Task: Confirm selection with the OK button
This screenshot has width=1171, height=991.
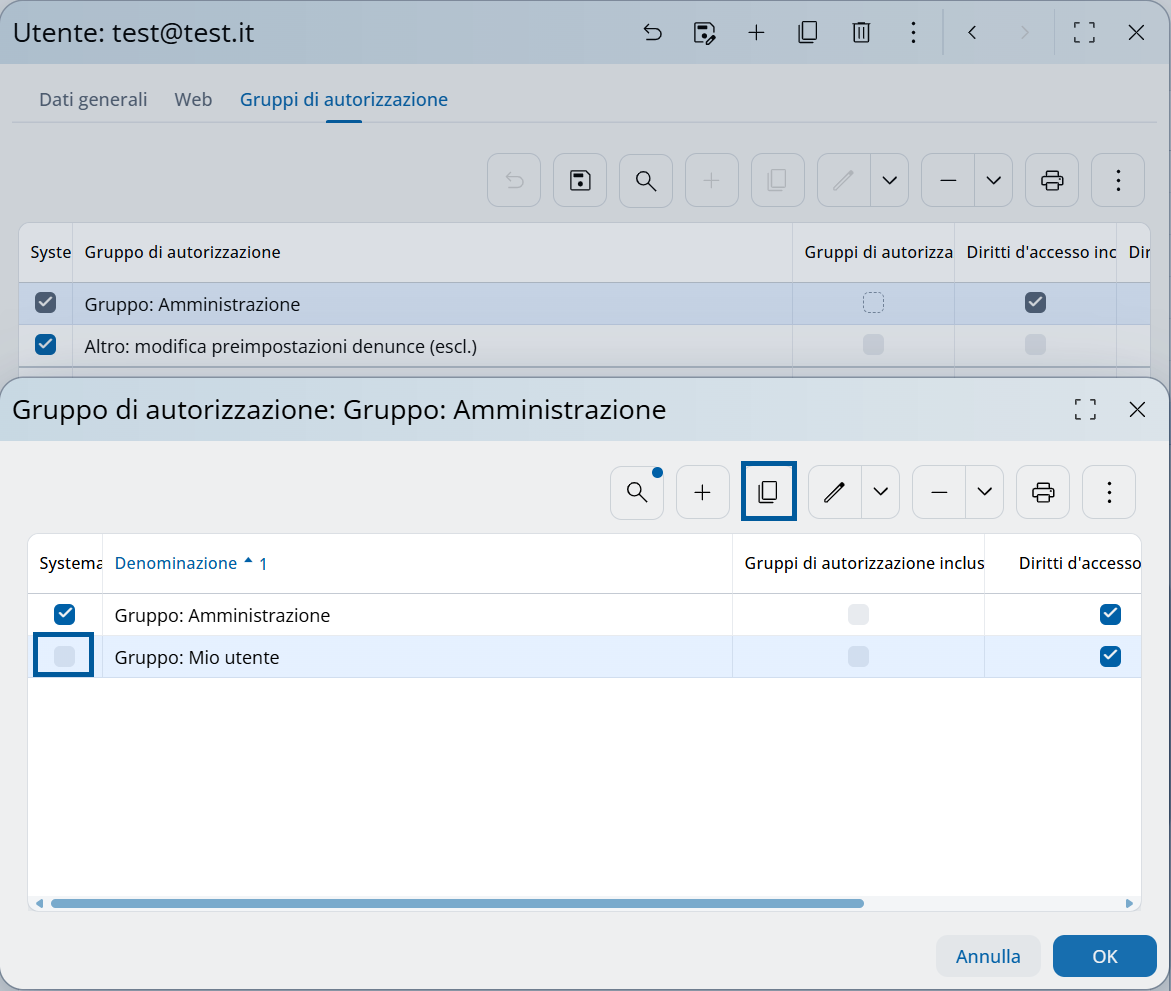Action: 1104,956
